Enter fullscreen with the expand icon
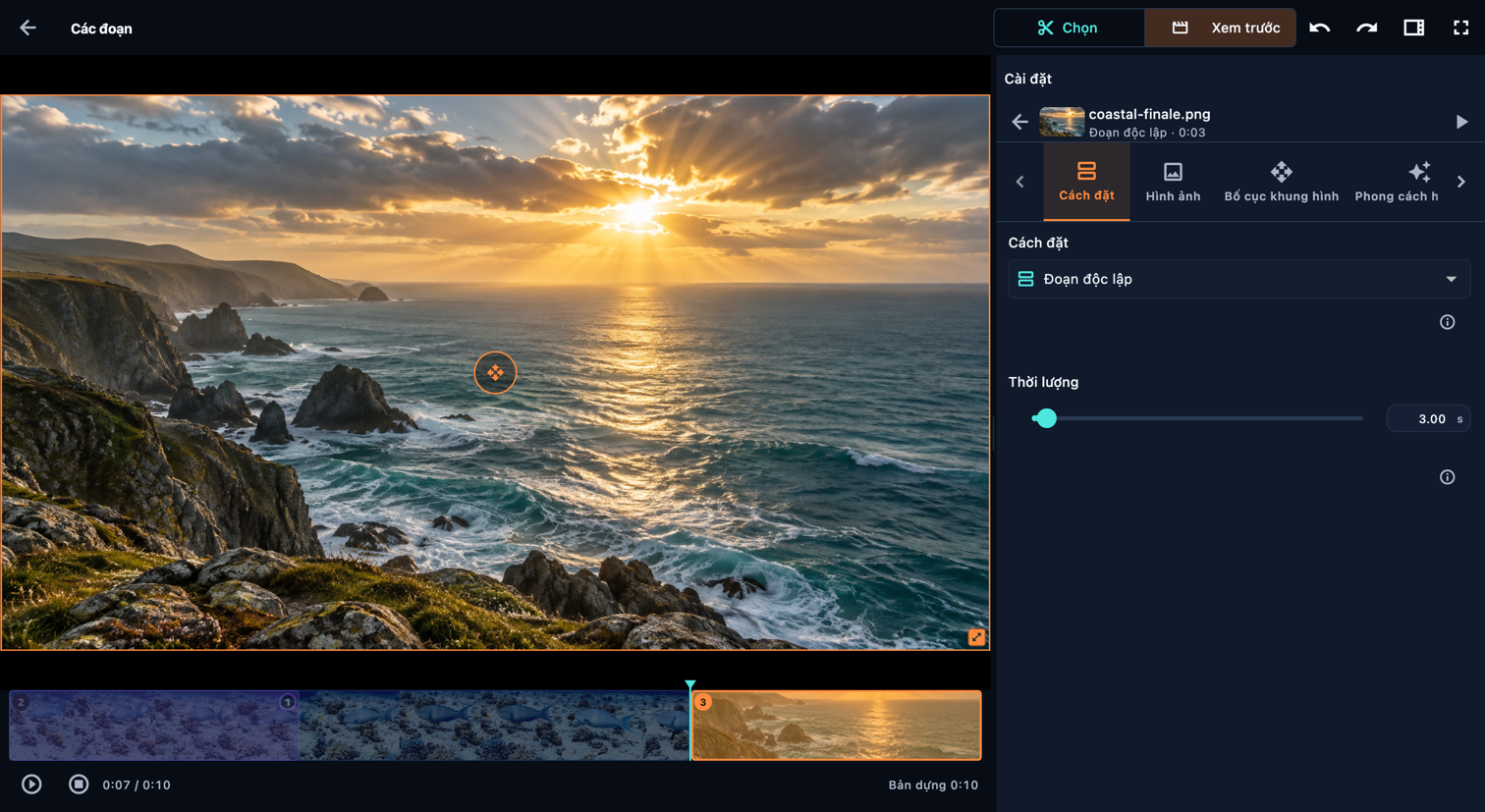This screenshot has width=1485, height=812. click(x=1460, y=27)
